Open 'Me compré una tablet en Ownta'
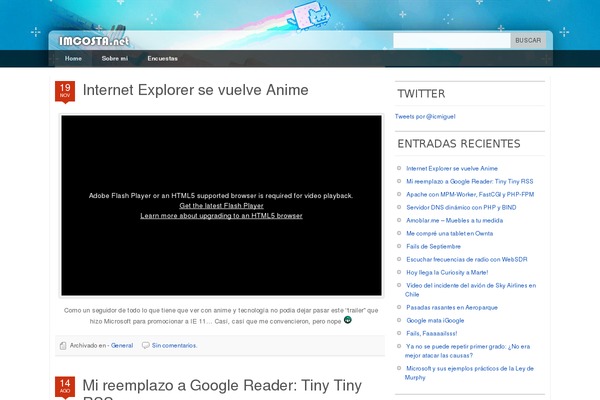Image resolution: width=600 pixels, height=400 pixels. pyautogui.click(x=450, y=233)
